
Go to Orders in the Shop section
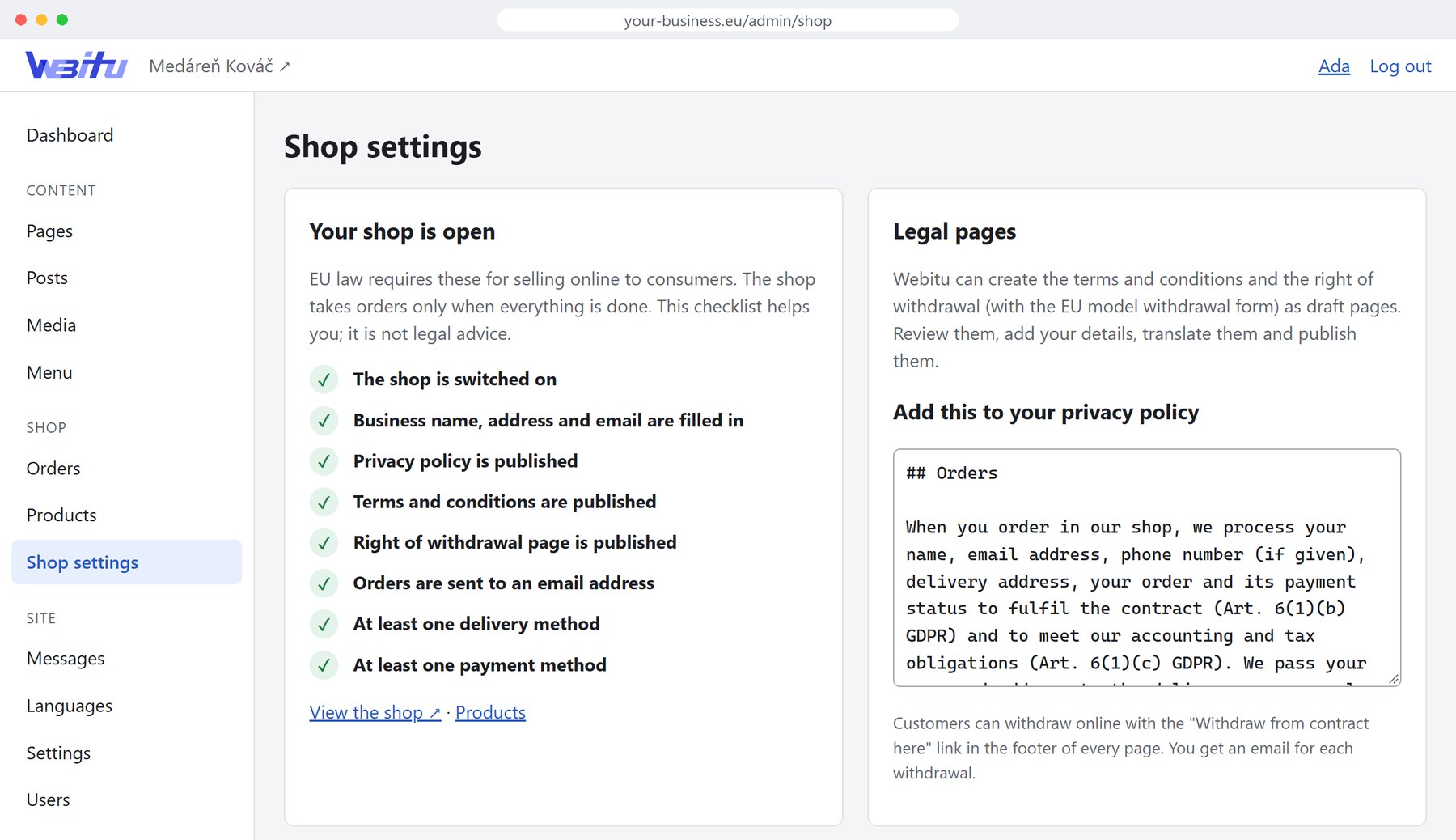pos(126,469)
